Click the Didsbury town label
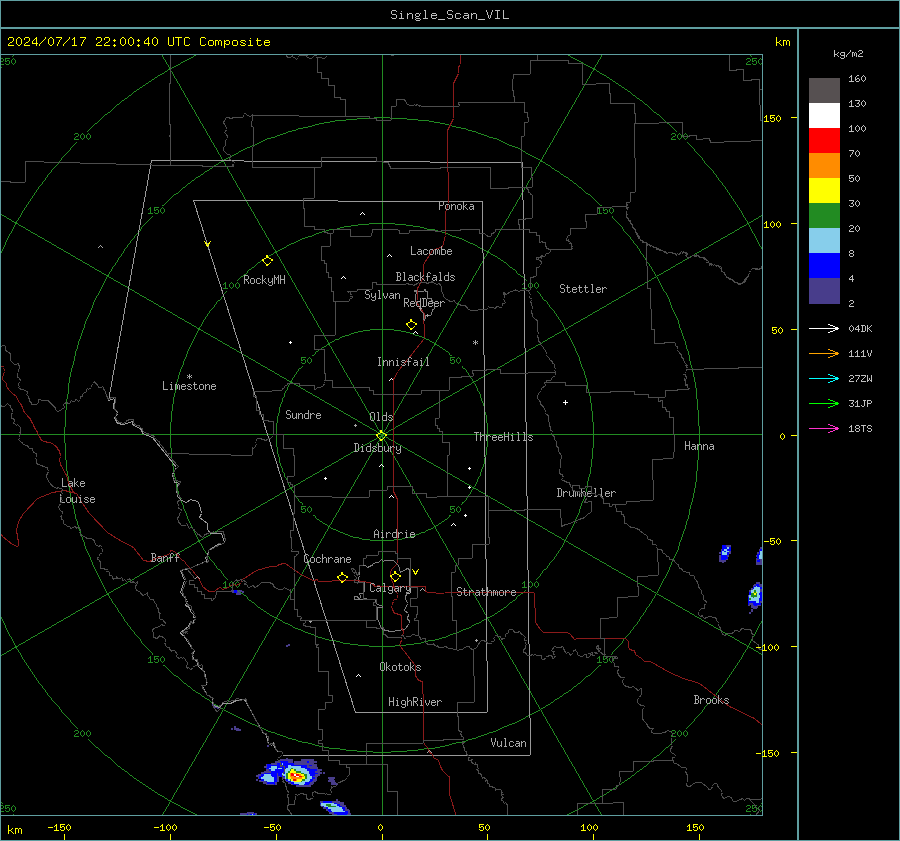This screenshot has height=841, width=900. [x=377, y=448]
